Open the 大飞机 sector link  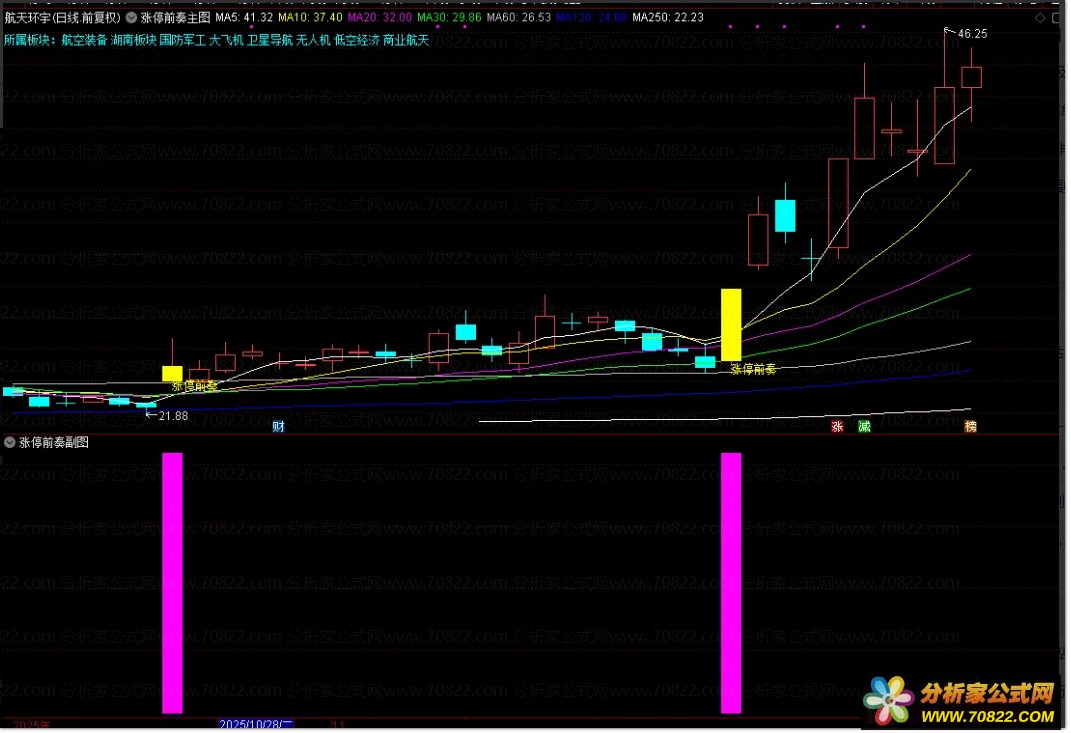pos(226,40)
